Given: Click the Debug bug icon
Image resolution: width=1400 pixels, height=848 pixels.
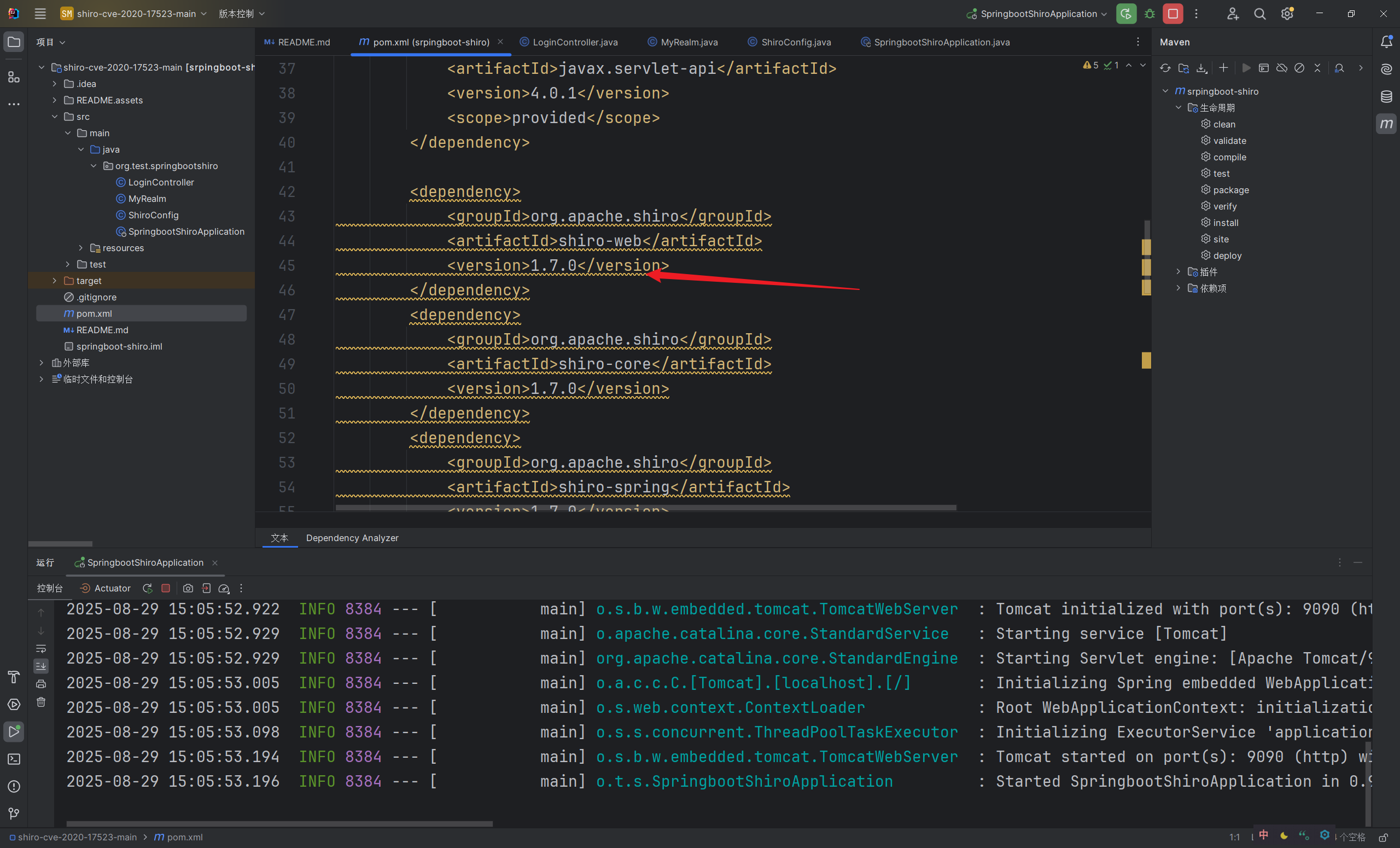Looking at the screenshot, I should (1150, 14).
